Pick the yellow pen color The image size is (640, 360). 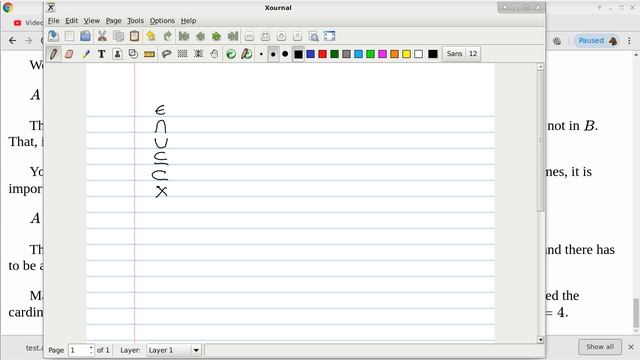tap(407, 54)
